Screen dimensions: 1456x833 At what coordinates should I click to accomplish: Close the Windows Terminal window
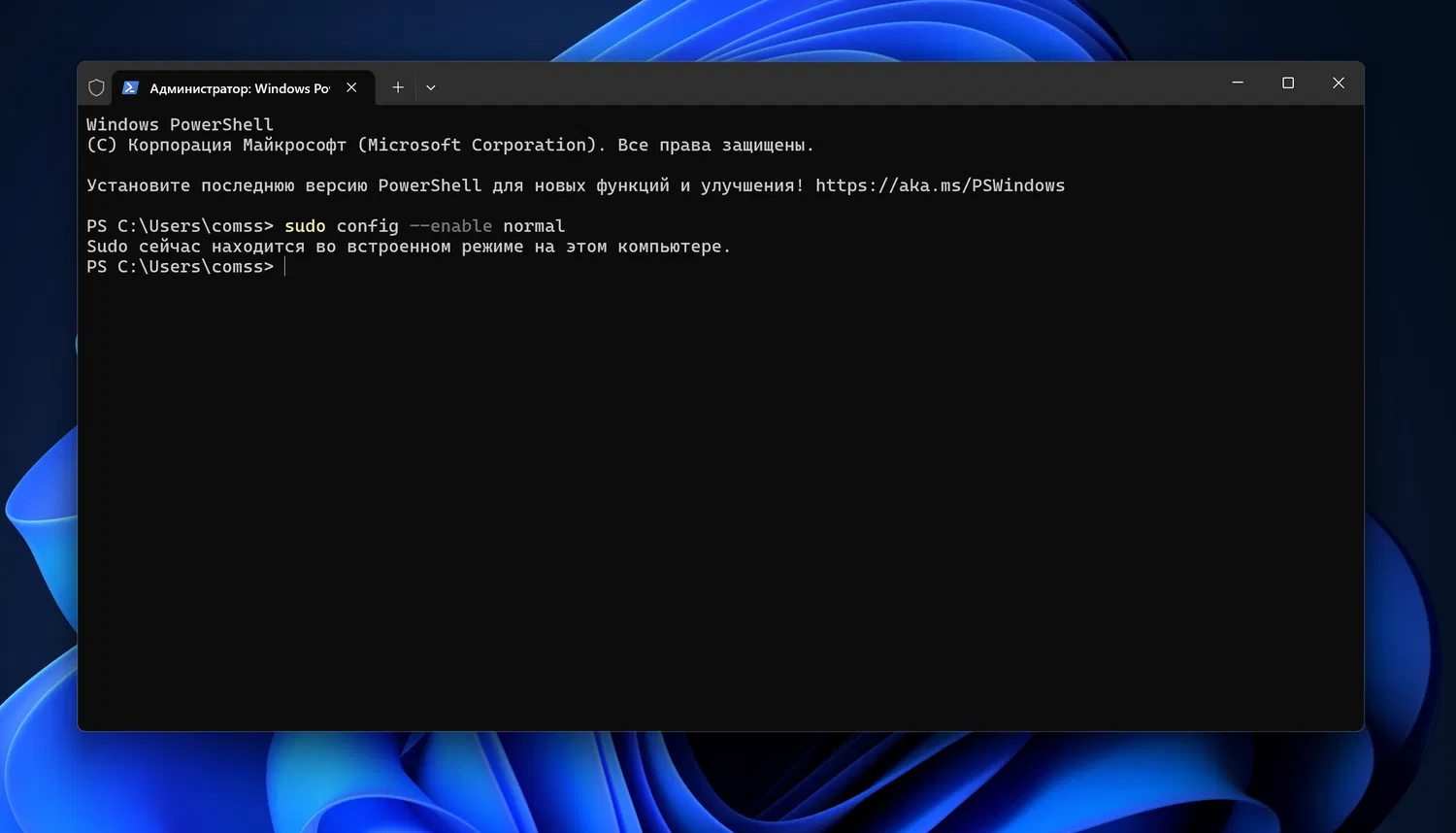tap(1339, 83)
